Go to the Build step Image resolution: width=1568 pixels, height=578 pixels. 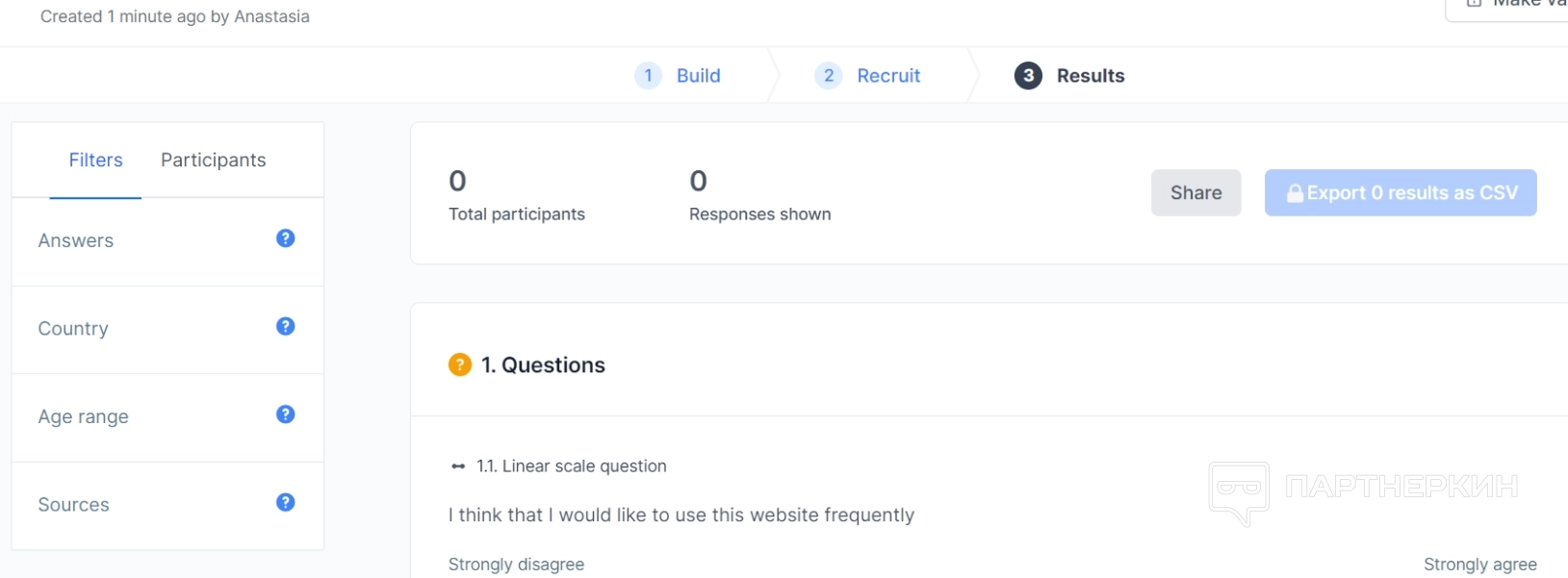pyautogui.click(x=698, y=76)
